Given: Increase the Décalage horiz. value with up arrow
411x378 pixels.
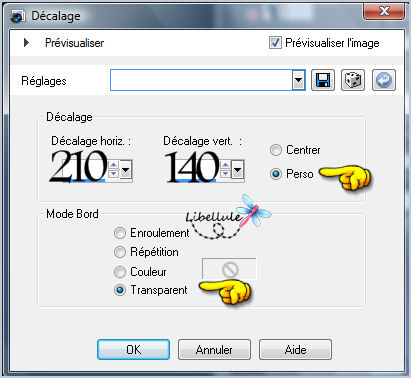Looking at the screenshot, I should [114, 165].
